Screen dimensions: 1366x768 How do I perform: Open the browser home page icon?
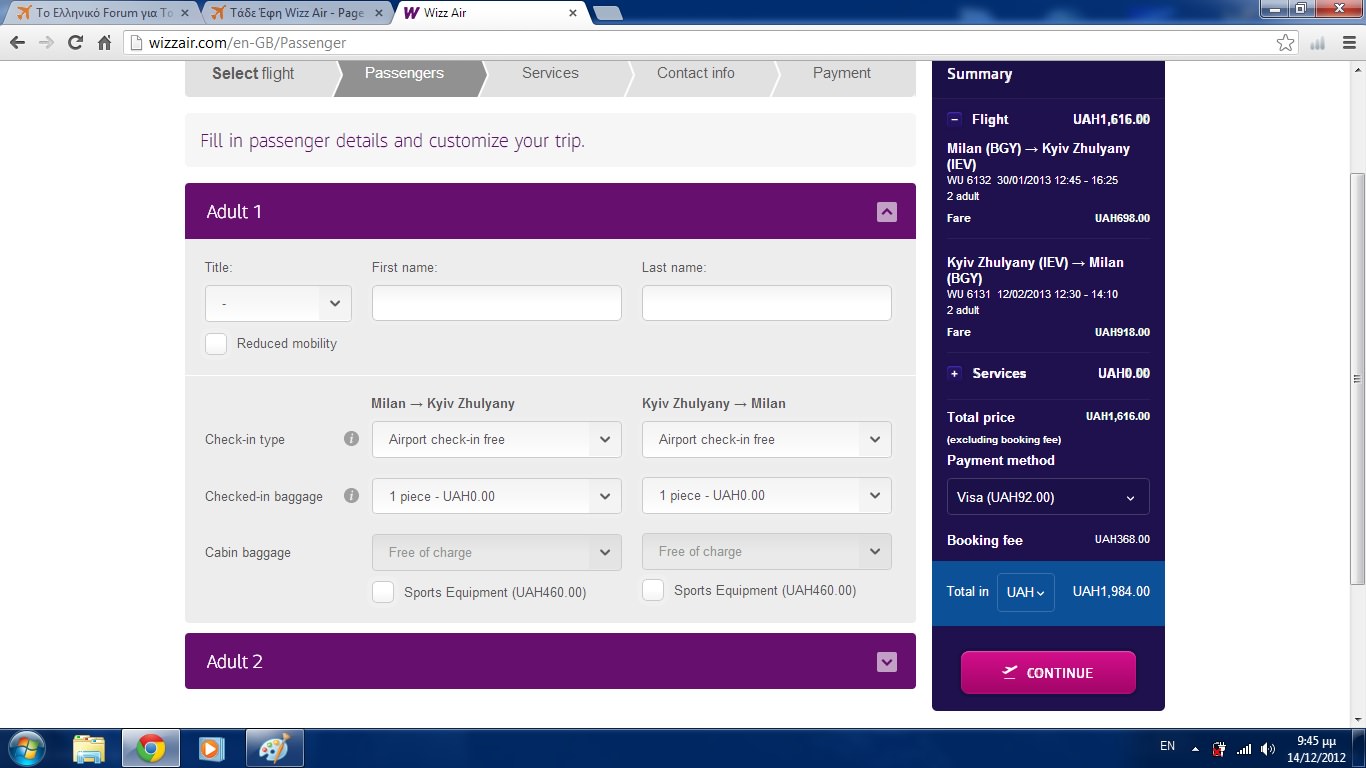click(104, 43)
